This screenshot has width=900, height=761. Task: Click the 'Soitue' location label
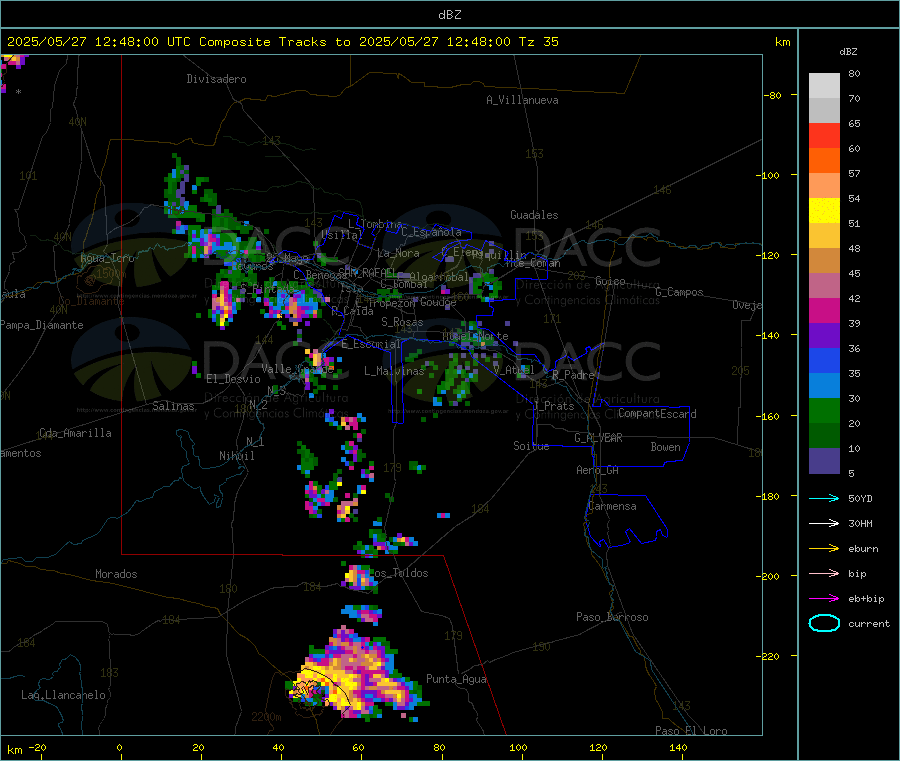point(531,446)
